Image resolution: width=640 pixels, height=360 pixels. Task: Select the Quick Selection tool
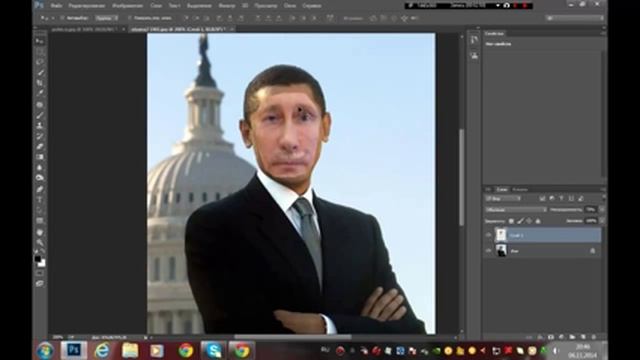pyautogui.click(x=40, y=73)
